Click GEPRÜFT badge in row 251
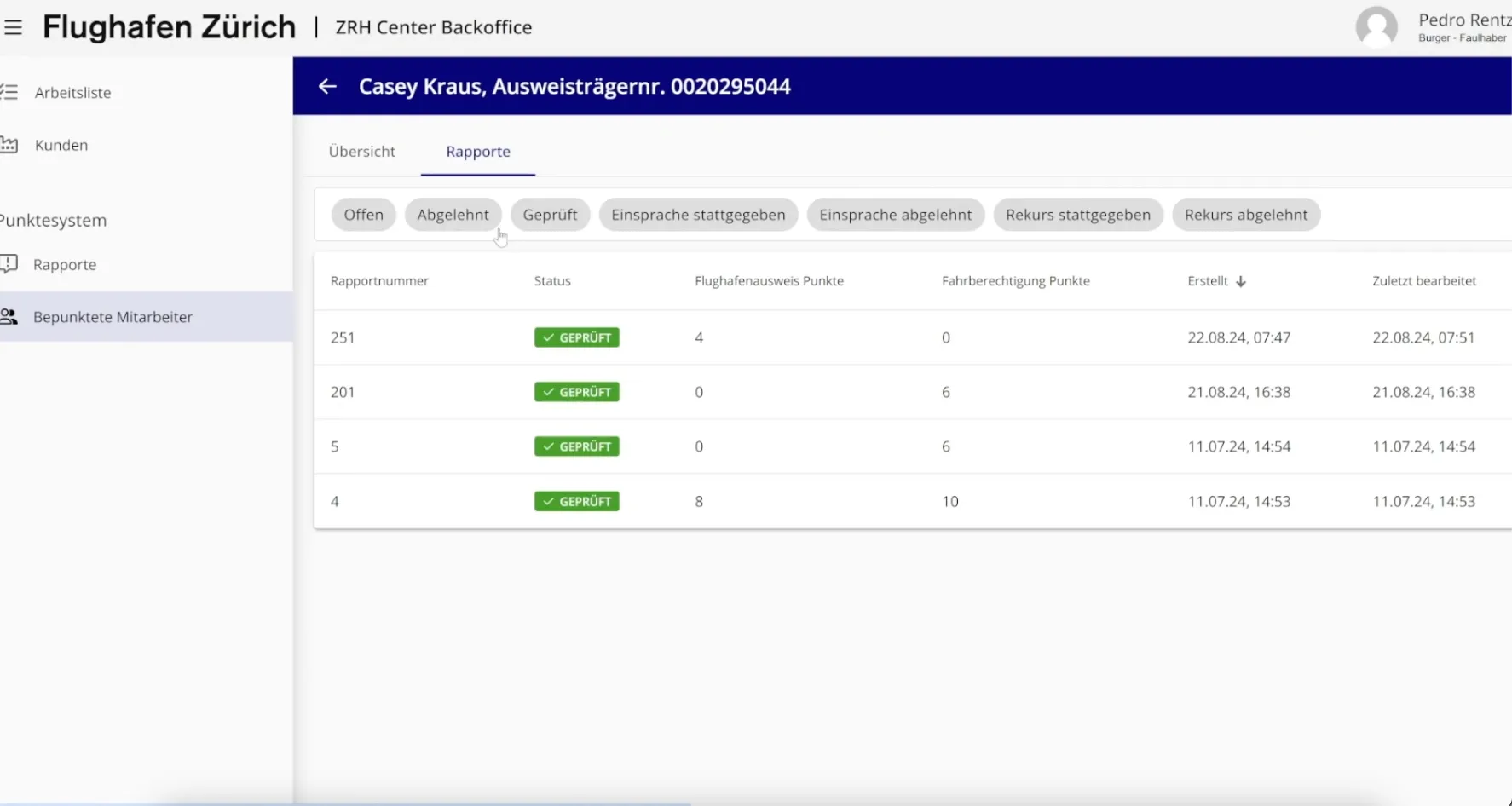Image resolution: width=1512 pixels, height=806 pixels. (577, 337)
